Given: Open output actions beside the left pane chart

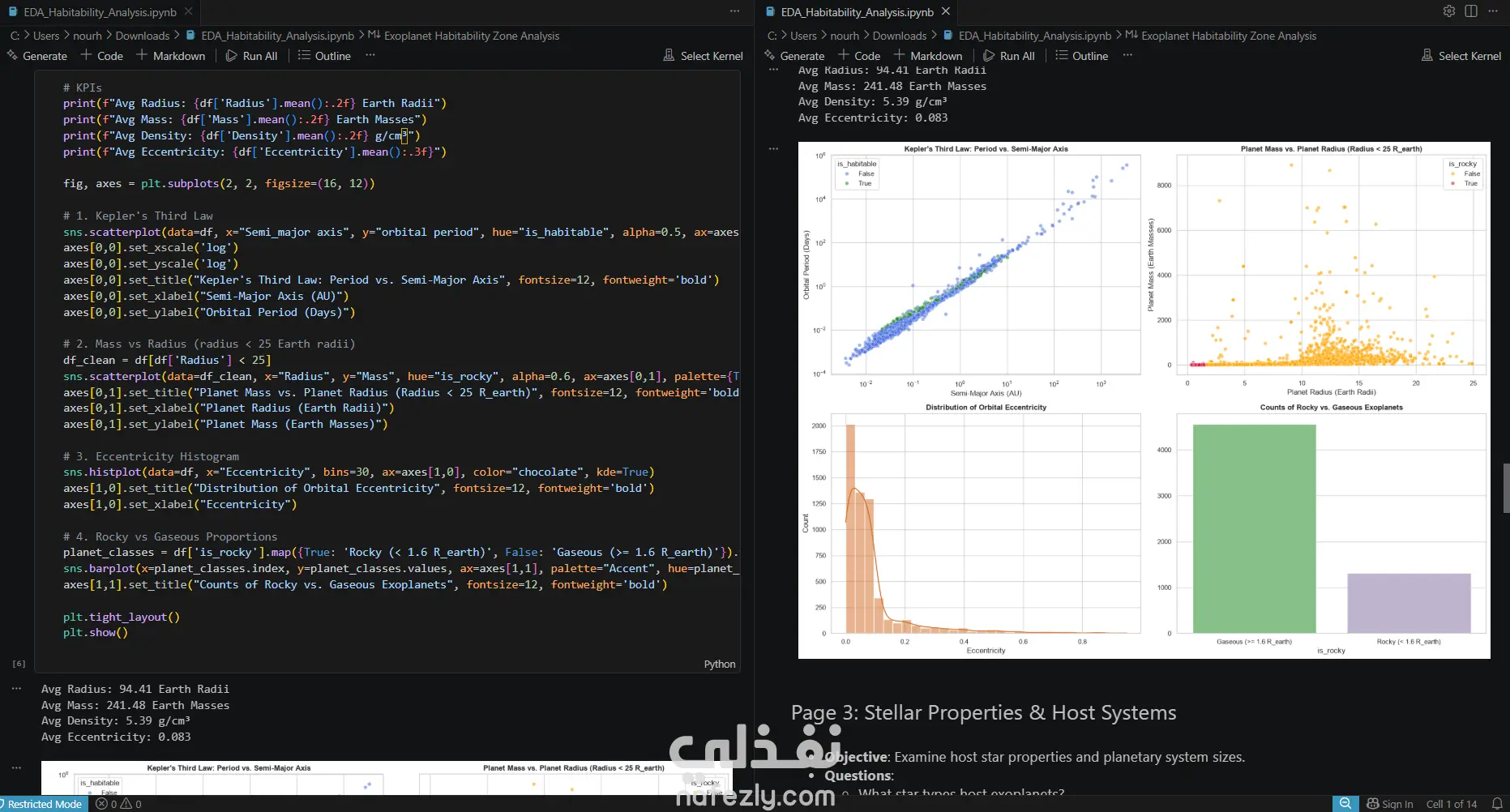Looking at the screenshot, I should point(16,767).
